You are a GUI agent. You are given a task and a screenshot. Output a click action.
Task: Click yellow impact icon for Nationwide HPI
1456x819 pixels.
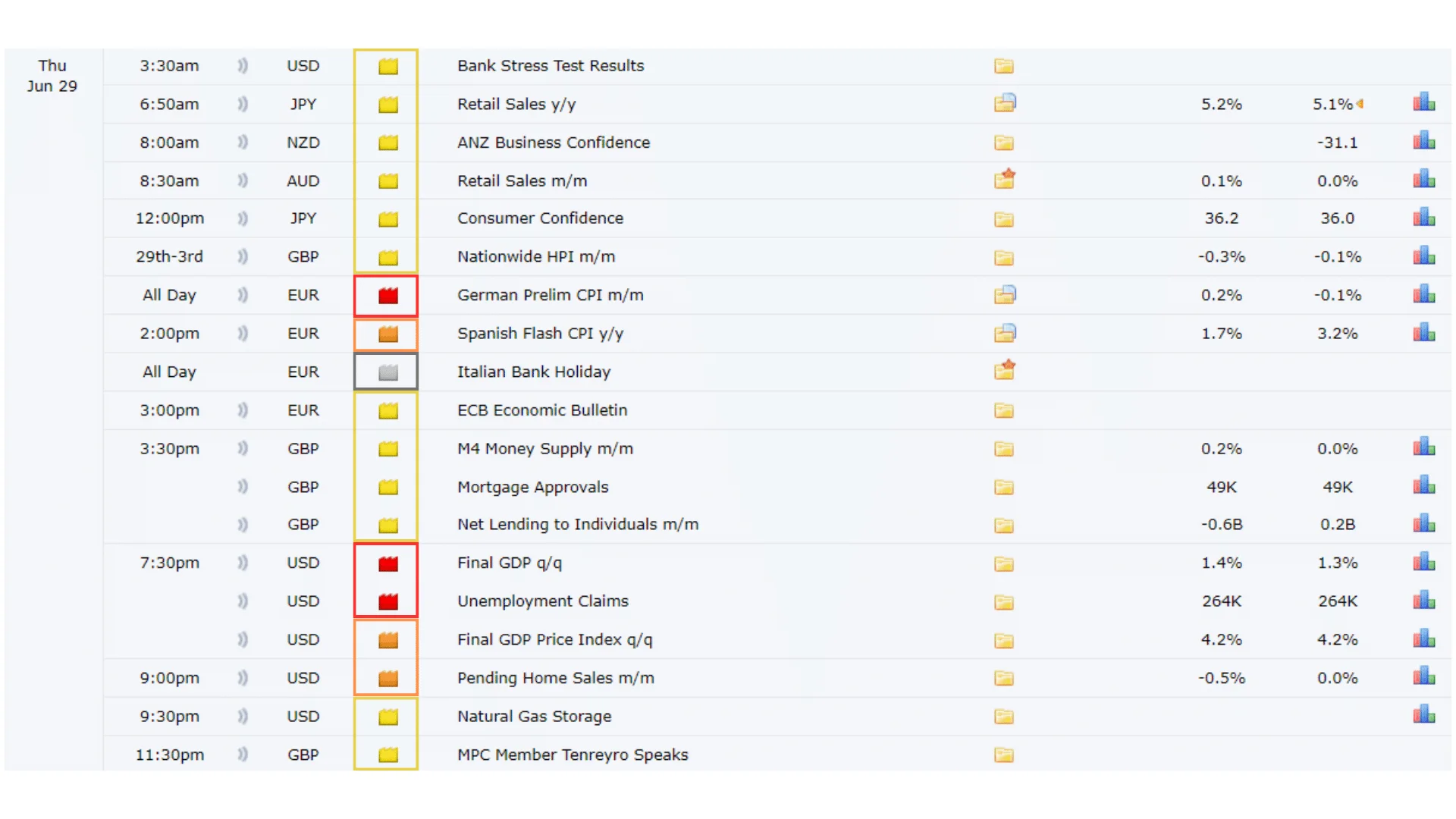point(388,257)
